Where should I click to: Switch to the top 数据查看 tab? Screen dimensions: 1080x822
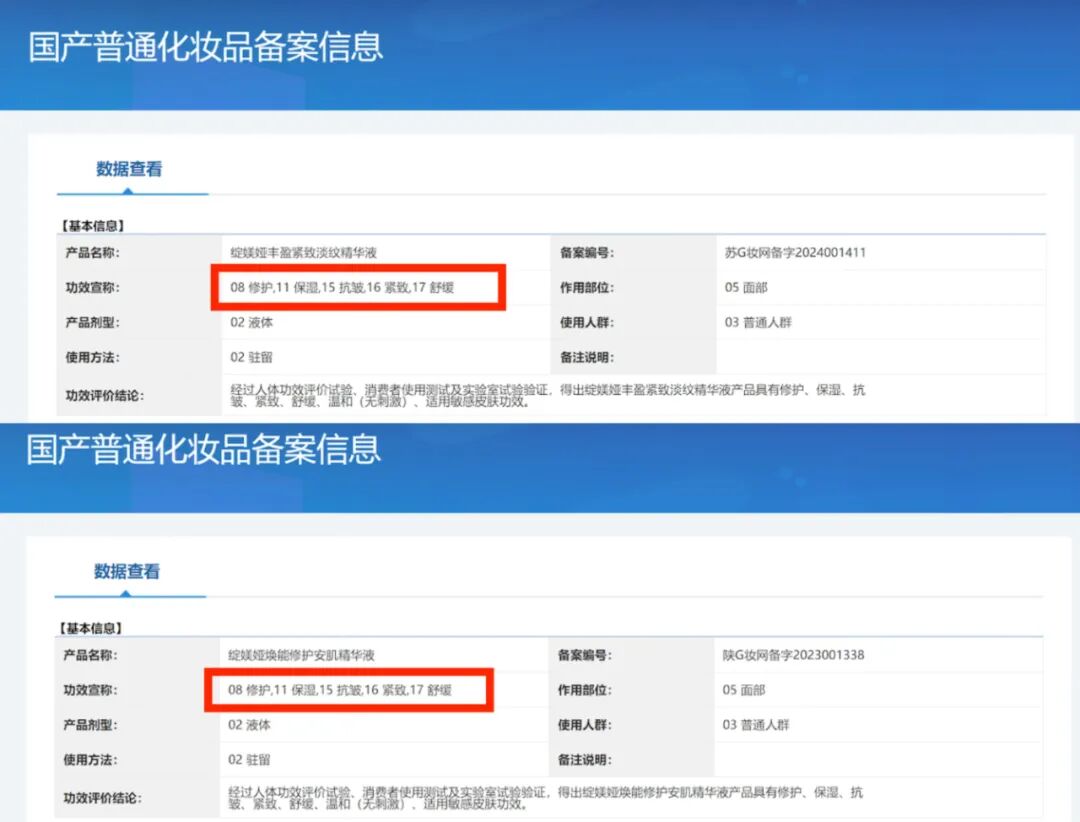coord(131,169)
